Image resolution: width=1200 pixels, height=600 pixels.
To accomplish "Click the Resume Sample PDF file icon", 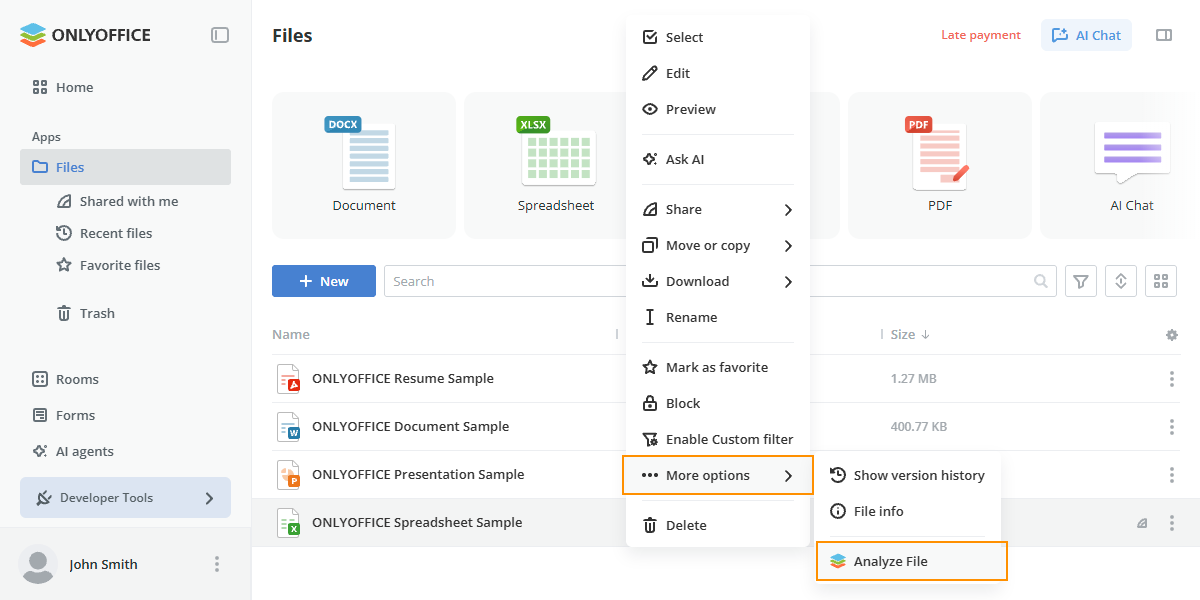I will pyautogui.click(x=288, y=379).
